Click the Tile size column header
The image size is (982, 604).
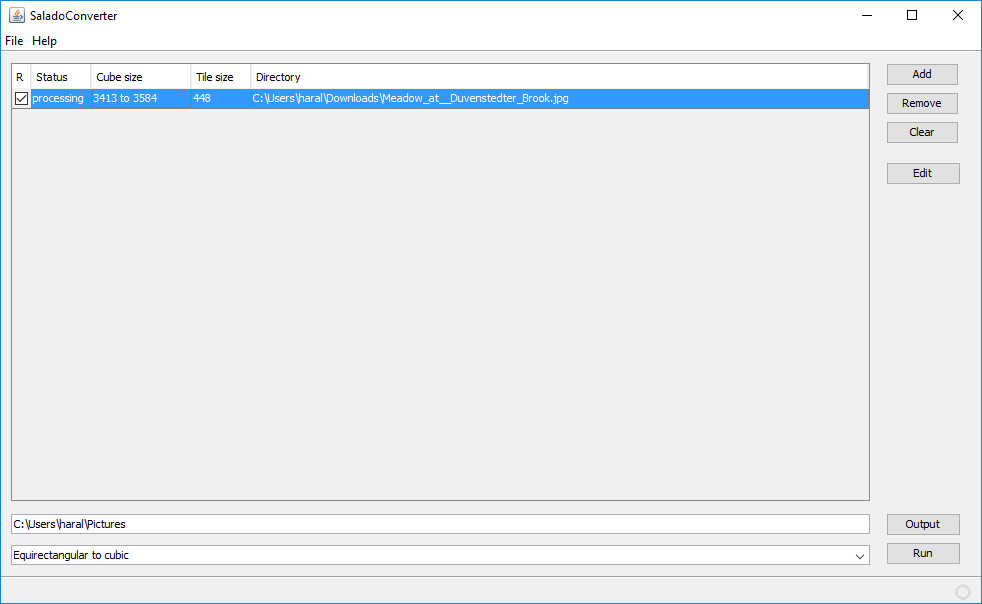point(220,77)
